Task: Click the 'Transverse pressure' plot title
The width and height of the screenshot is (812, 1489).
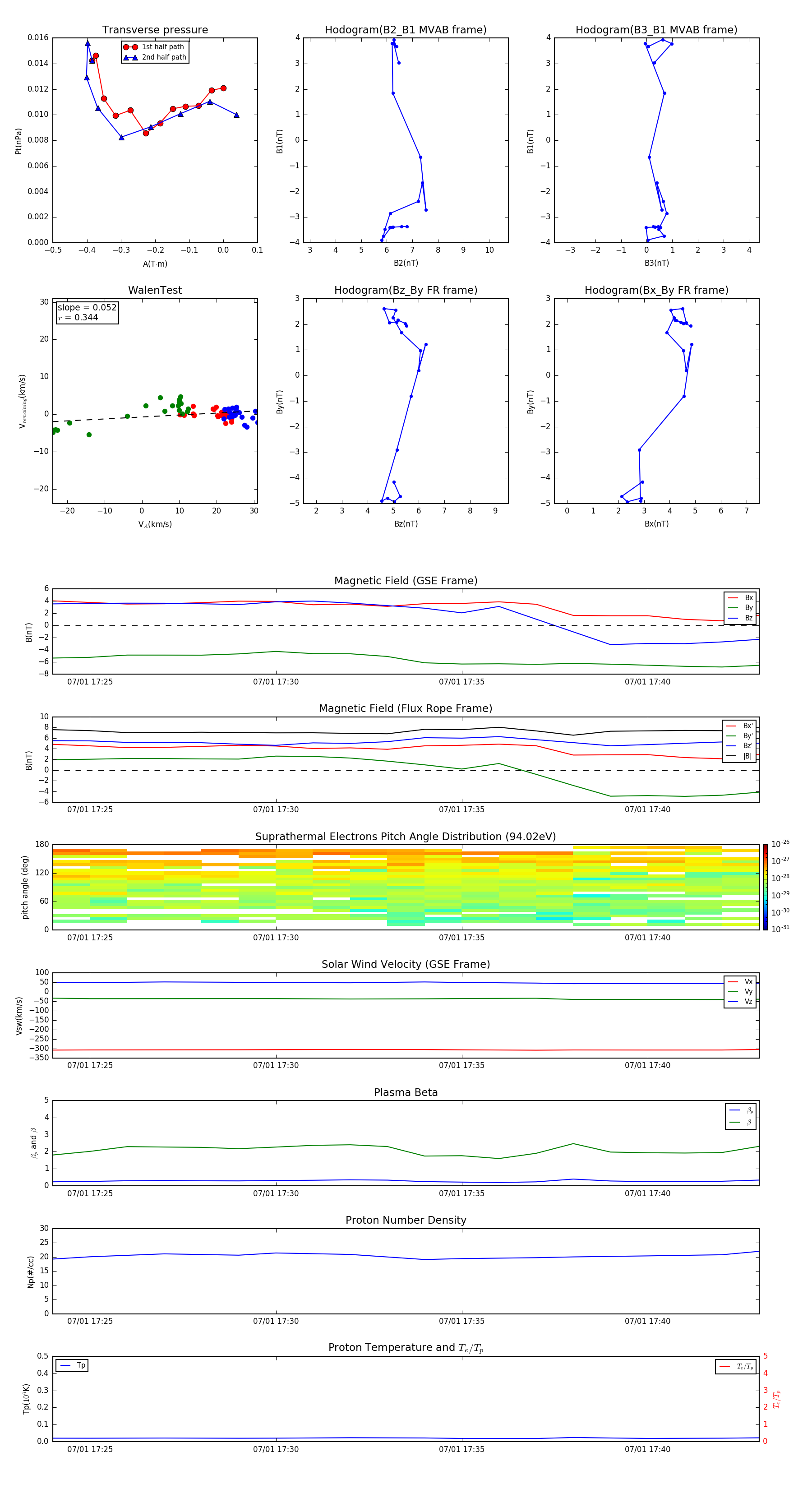Action: 155,30
